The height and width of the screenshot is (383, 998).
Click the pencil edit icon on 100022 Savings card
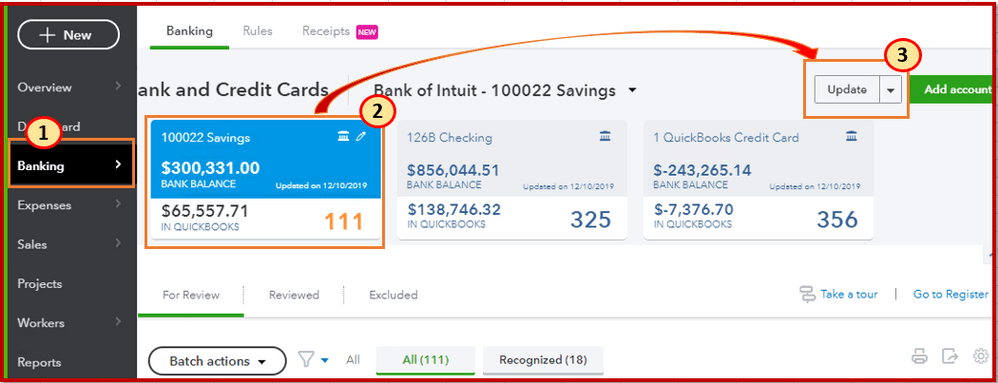361,136
